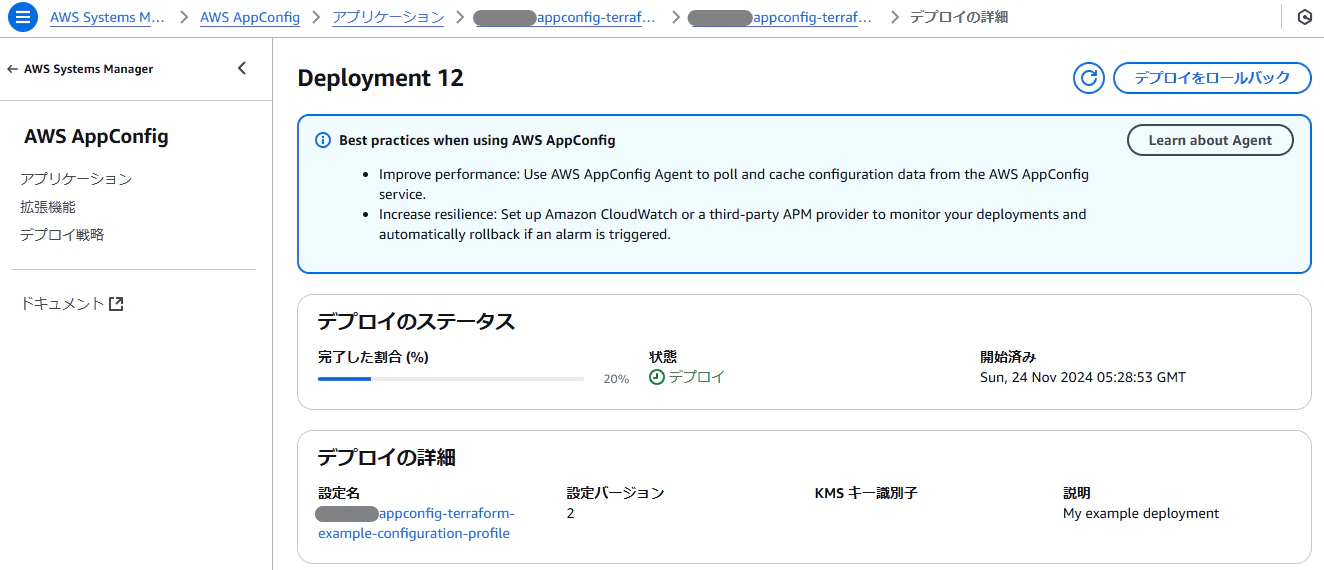Click the 設定名 label

coord(338,493)
